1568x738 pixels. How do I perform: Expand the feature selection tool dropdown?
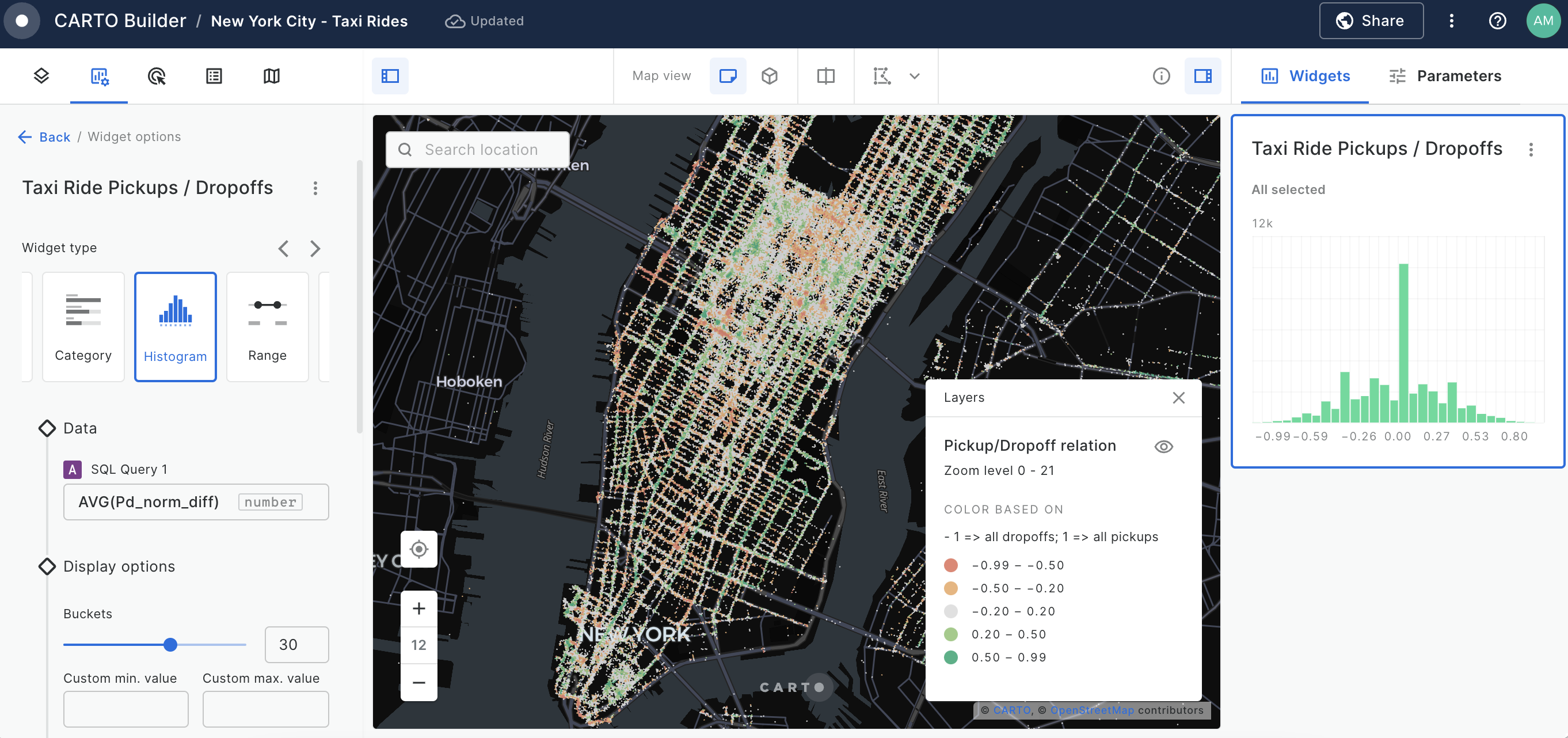tap(914, 76)
